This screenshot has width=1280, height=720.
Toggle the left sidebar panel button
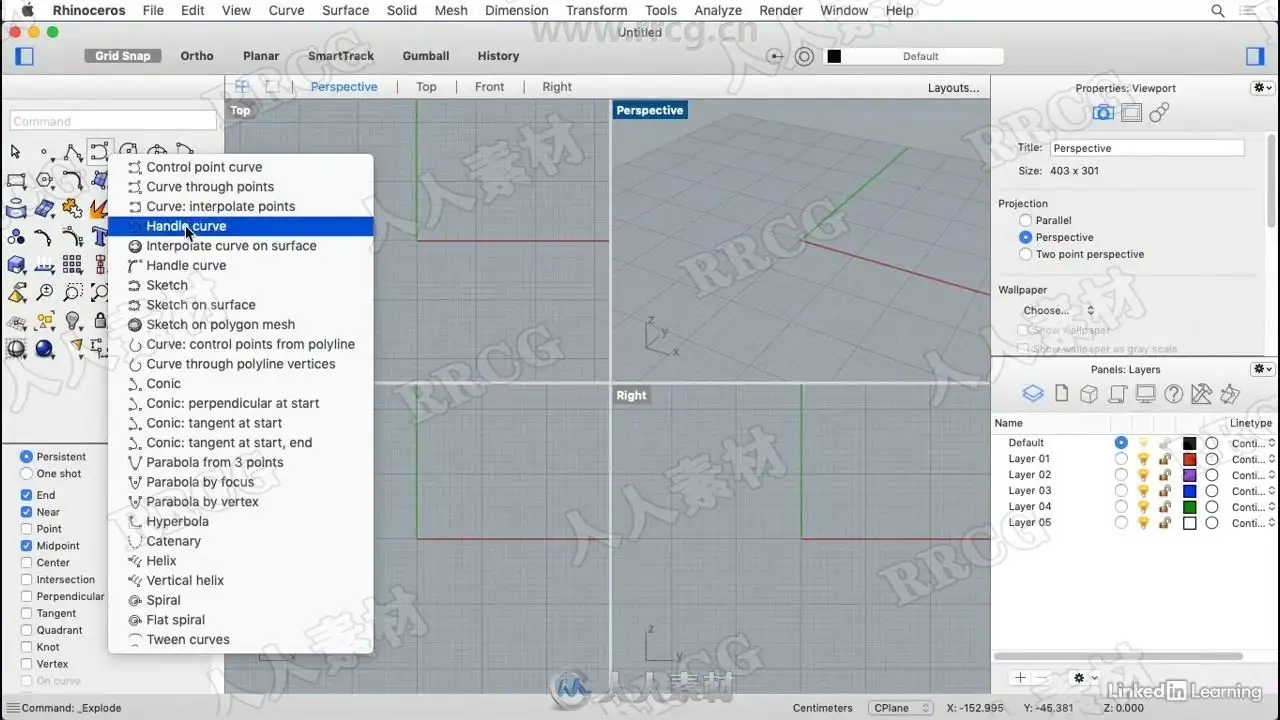tap(24, 56)
